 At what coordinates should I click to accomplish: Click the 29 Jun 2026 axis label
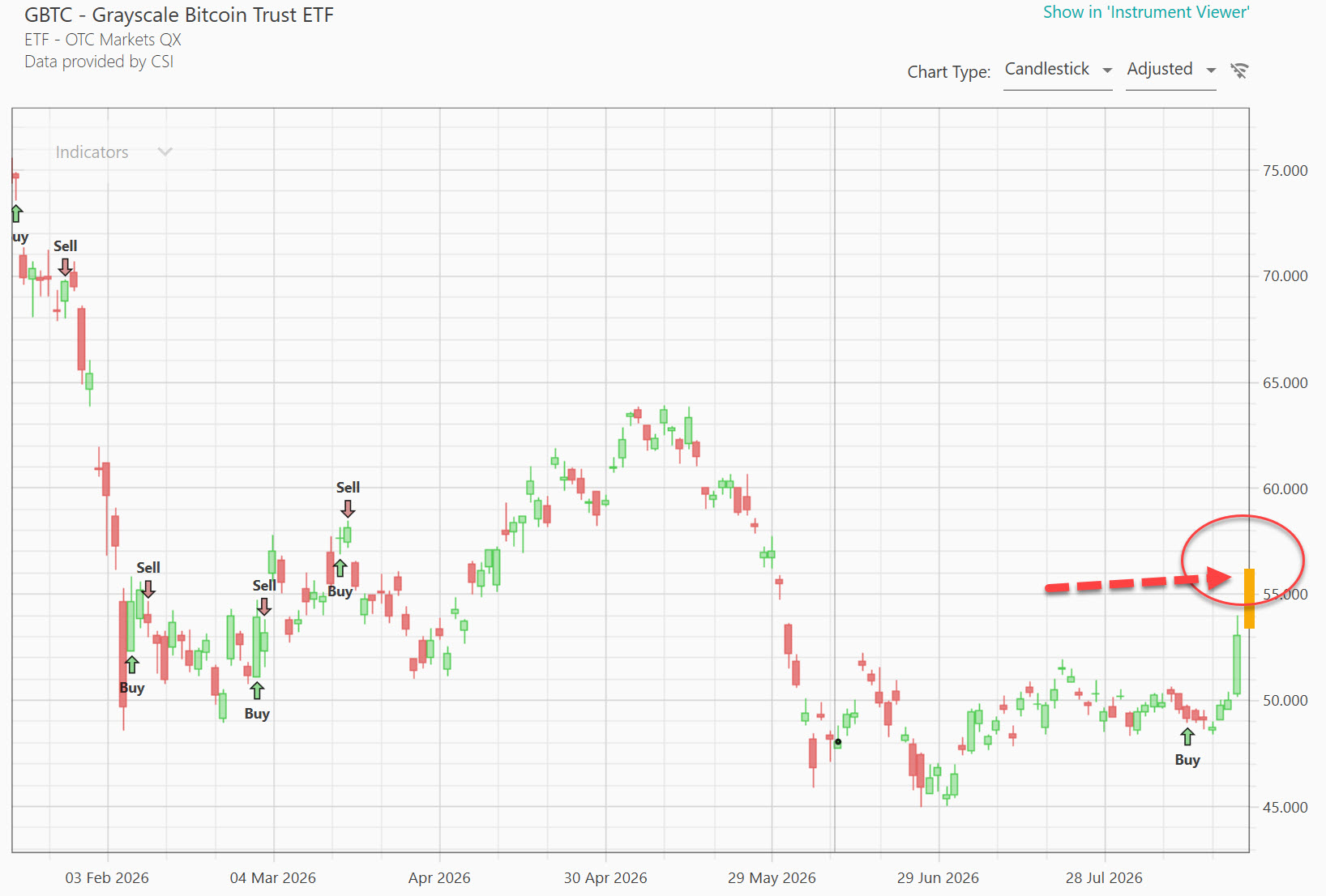938,877
